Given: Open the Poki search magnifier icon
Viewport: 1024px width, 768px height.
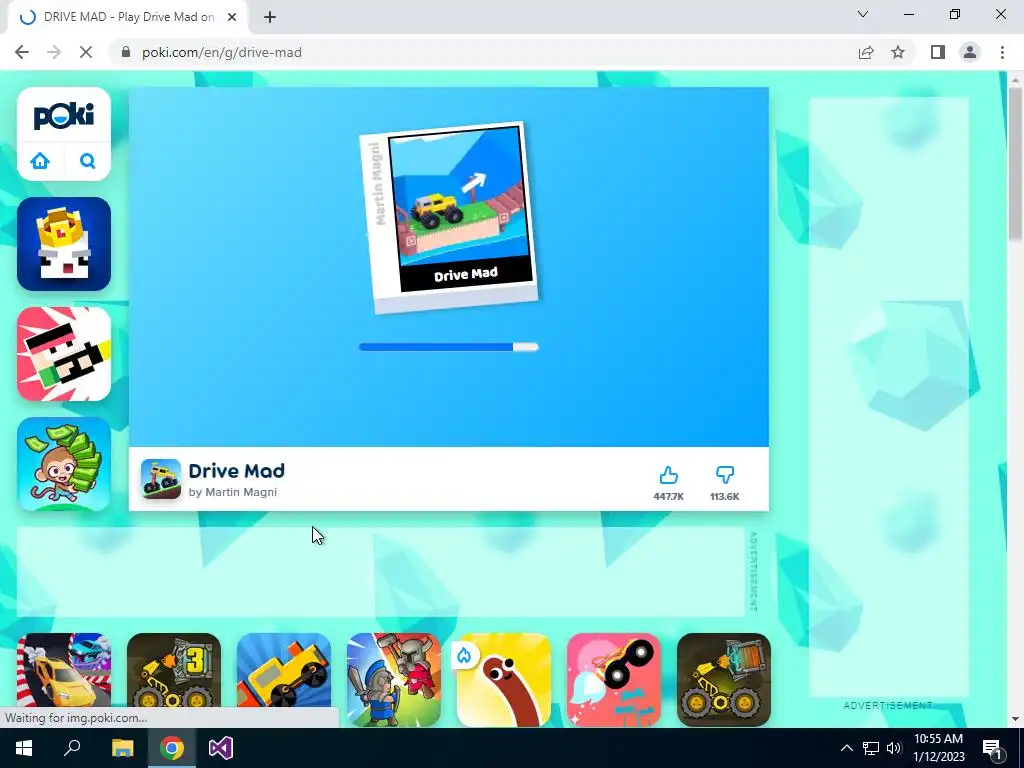Looking at the screenshot, I should pyautogui.click(x=88, y=161).
